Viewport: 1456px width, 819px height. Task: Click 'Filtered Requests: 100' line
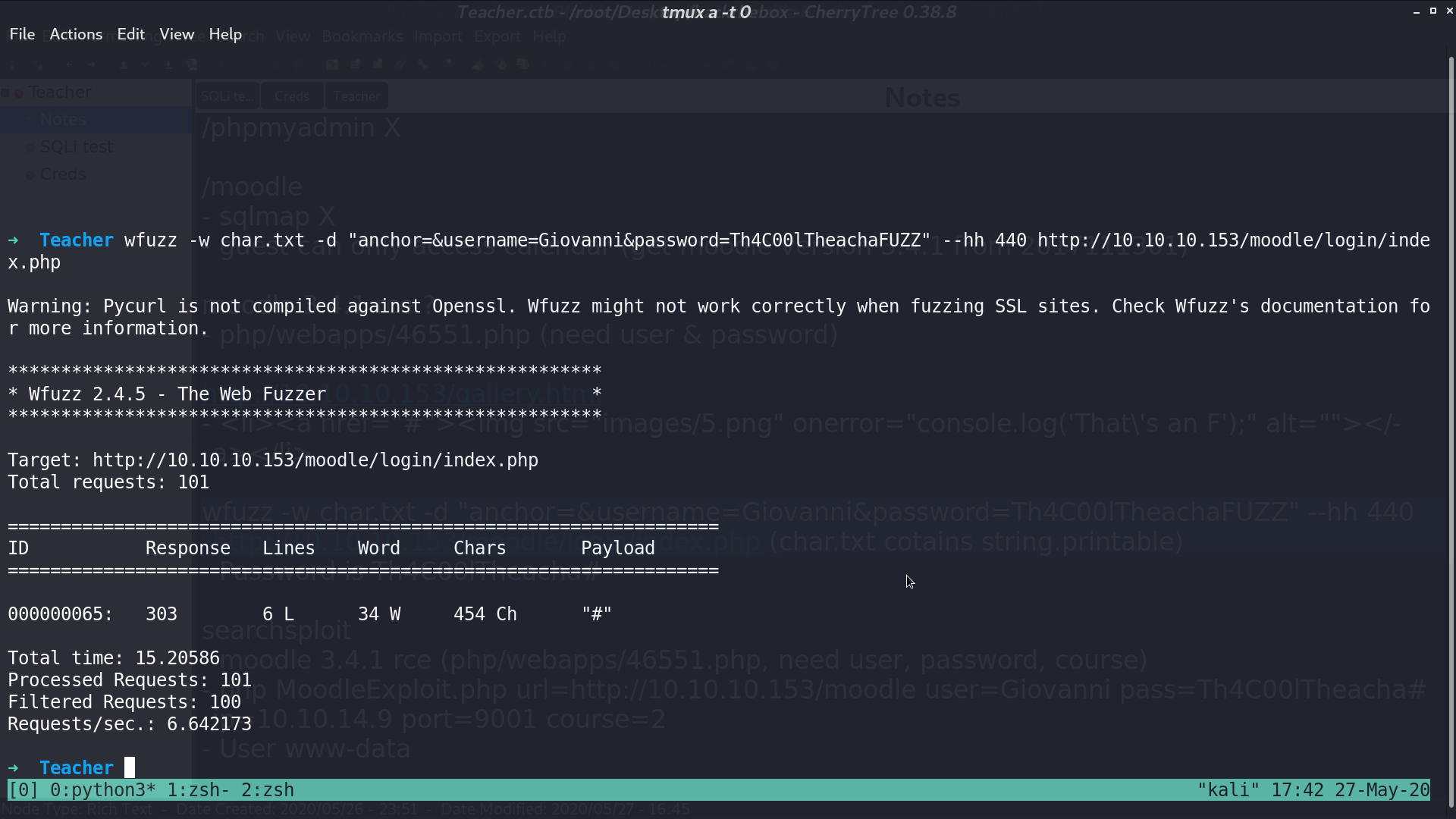click(x=124, y=702)
